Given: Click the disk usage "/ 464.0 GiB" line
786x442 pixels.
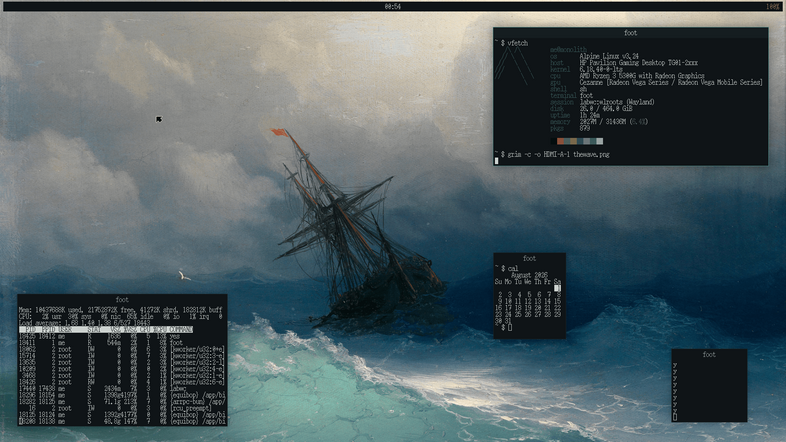Looking at the screenshot, I should (606, 108).
